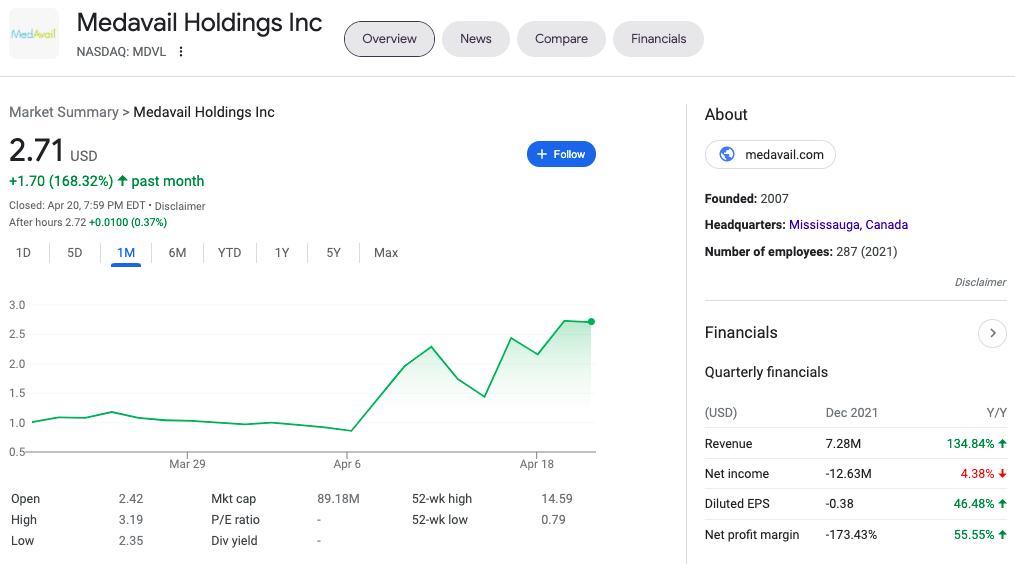
Task: Click the Apr 18 date label on chart axis
Action: 537,464
